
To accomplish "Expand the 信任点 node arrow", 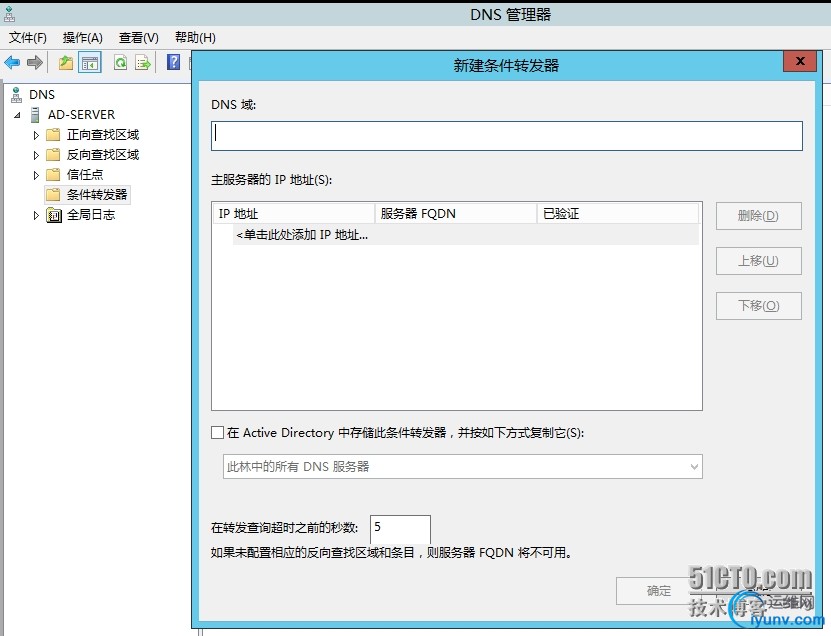I will coord(36,175).
